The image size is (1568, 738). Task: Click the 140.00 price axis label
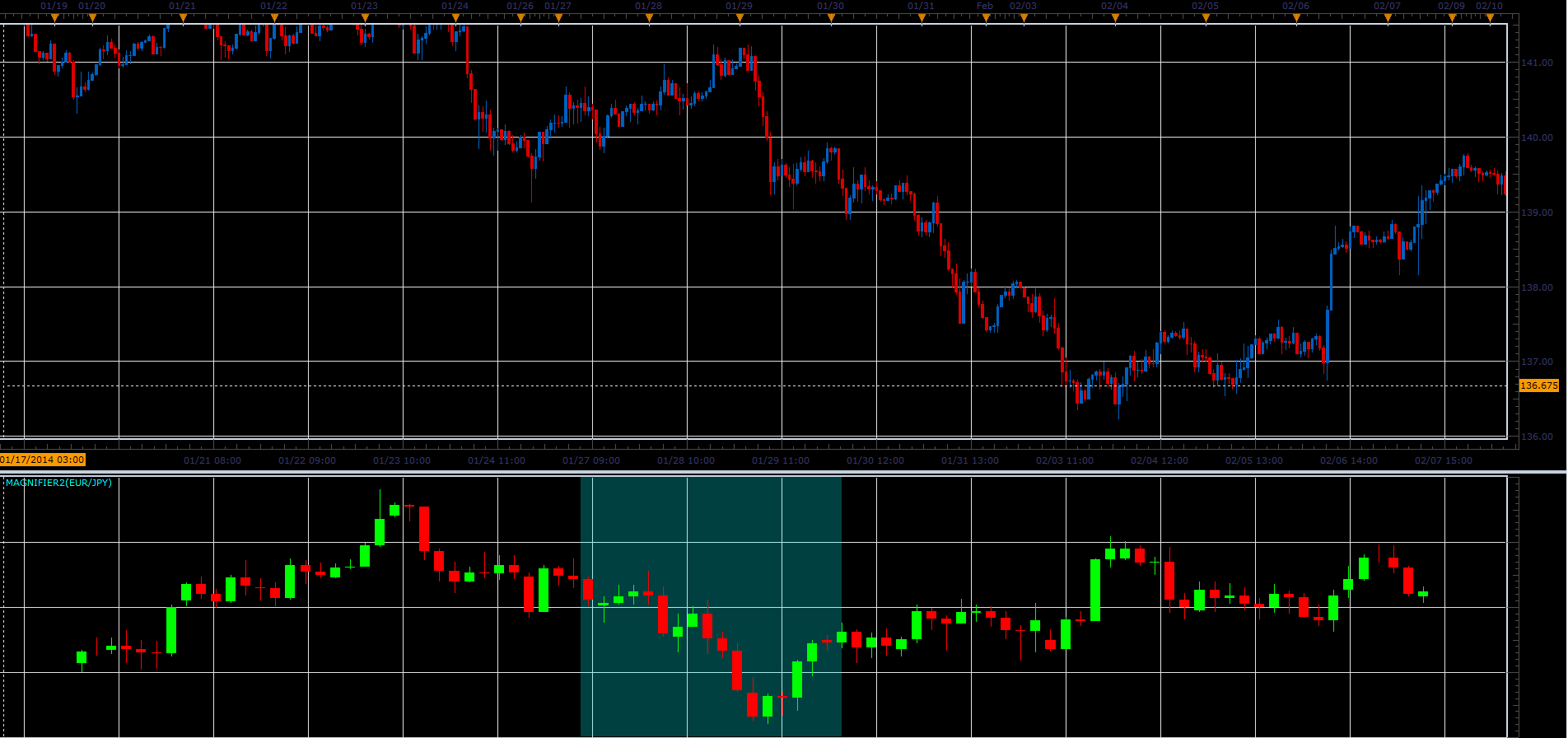point(1537,138)
